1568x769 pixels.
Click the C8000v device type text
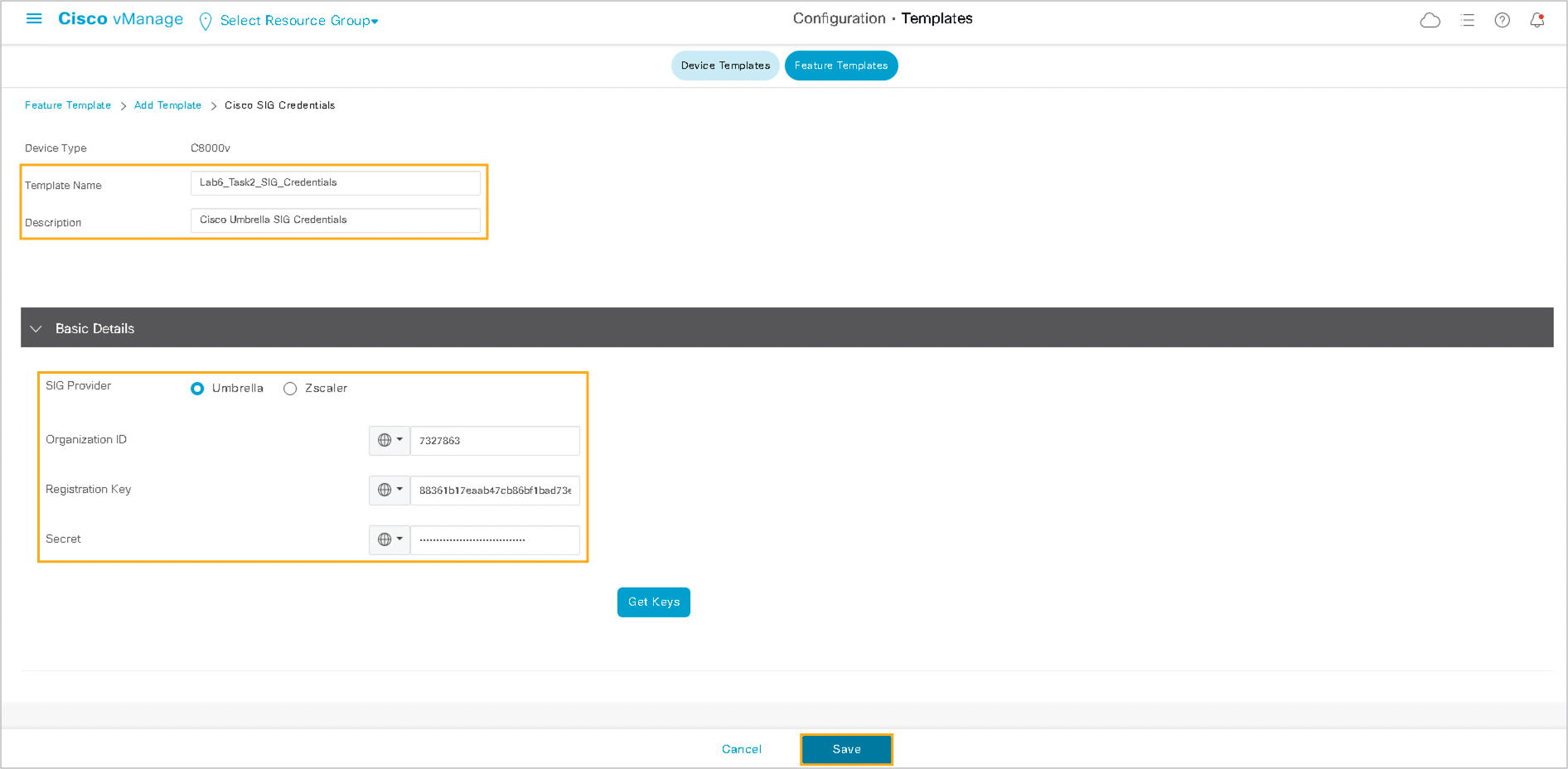[211, 148]
